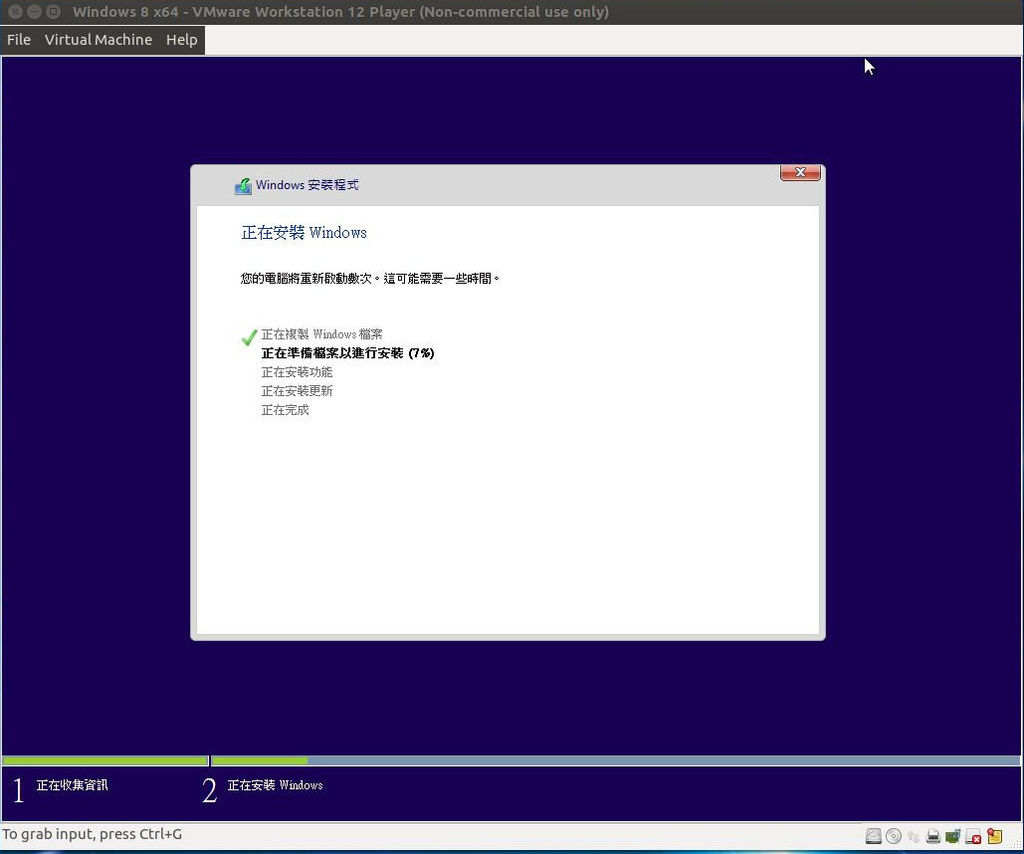The image size is (1024, 854).
Task: Click the stage 1 label 正在收集資訊
Action: tap(72, 785)
